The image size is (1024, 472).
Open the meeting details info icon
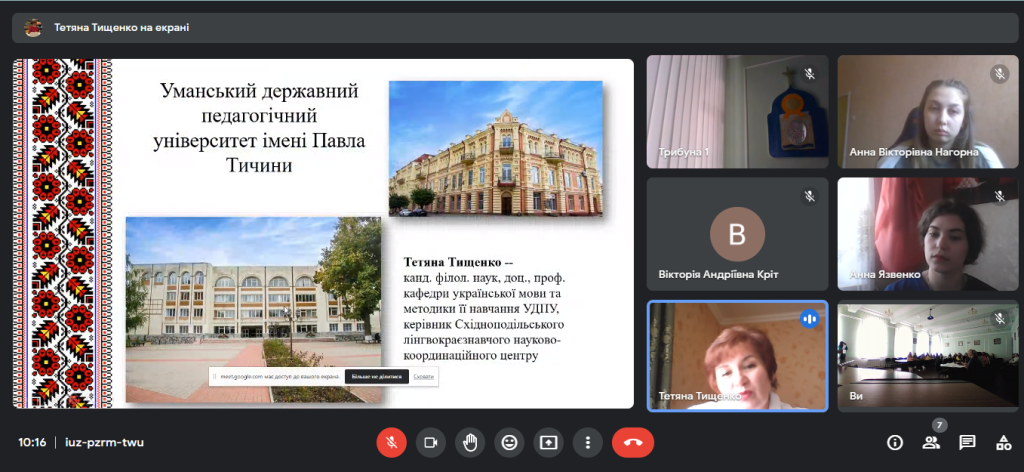(895, 442)
